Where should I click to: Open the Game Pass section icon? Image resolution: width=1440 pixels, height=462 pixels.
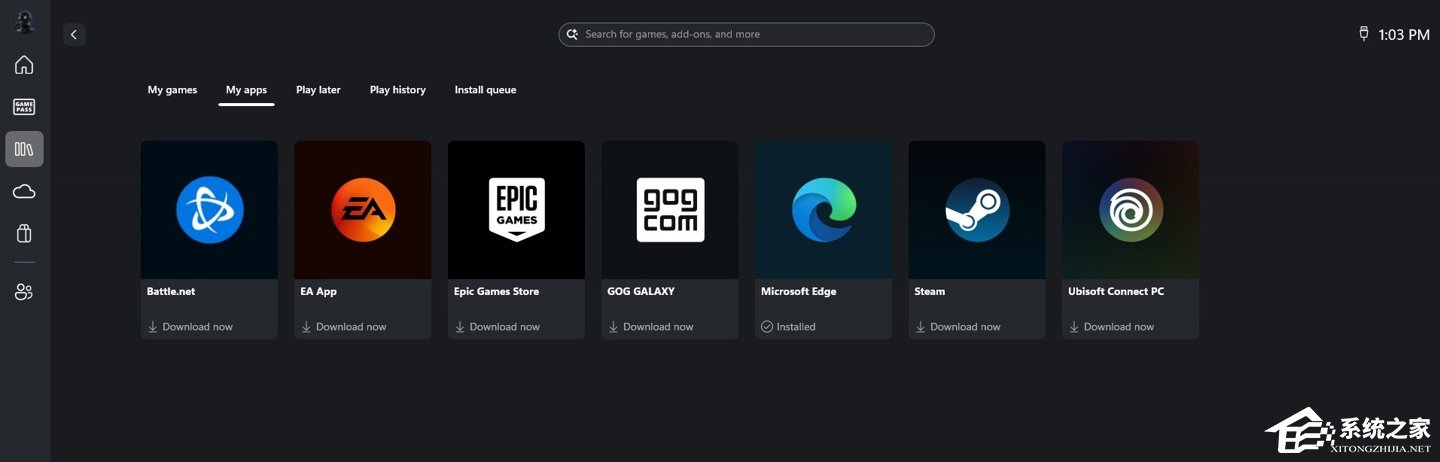click(24, 107)
